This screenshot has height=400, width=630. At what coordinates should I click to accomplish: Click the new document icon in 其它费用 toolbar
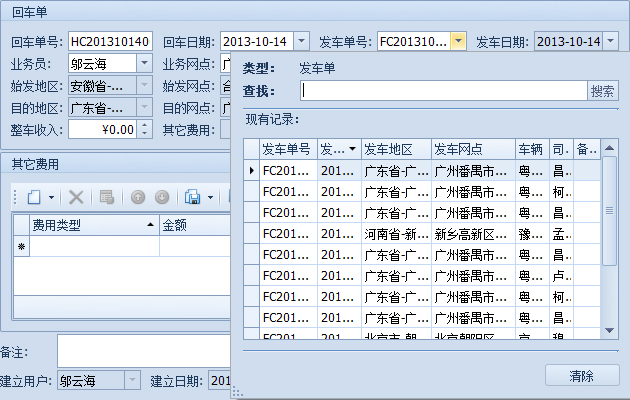[34, 197]
